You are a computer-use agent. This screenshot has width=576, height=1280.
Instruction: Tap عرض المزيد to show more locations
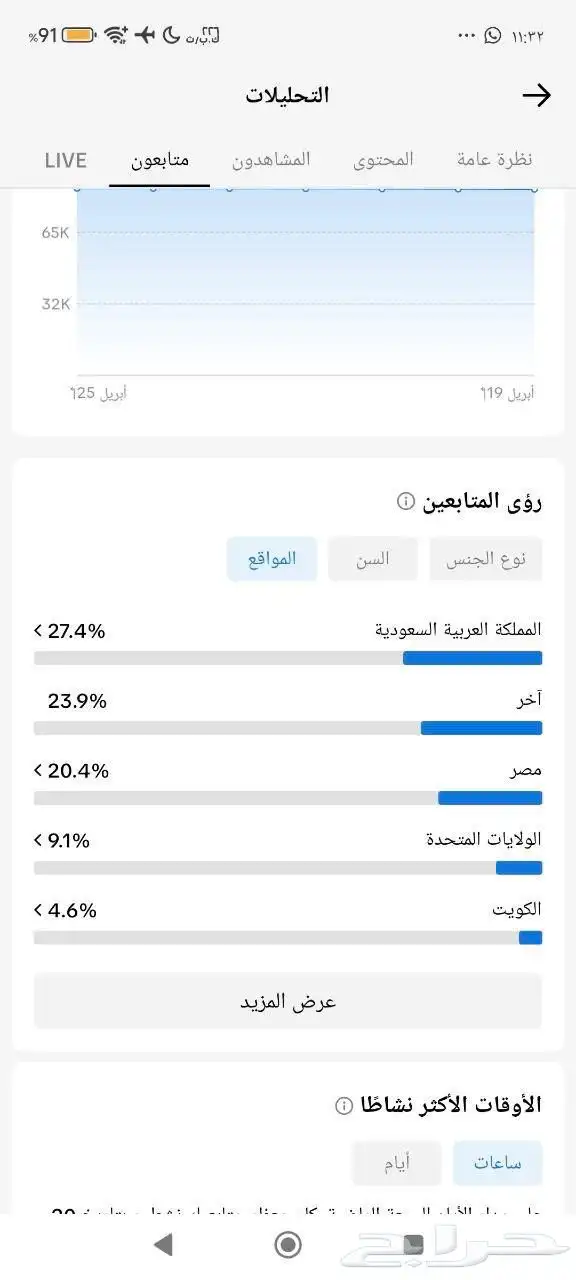pyautogui.click(x=288, y=1000)
